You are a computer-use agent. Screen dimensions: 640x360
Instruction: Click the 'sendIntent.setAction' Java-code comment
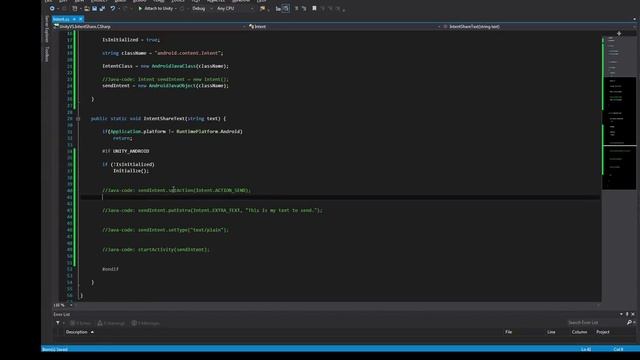coord(176,190)
